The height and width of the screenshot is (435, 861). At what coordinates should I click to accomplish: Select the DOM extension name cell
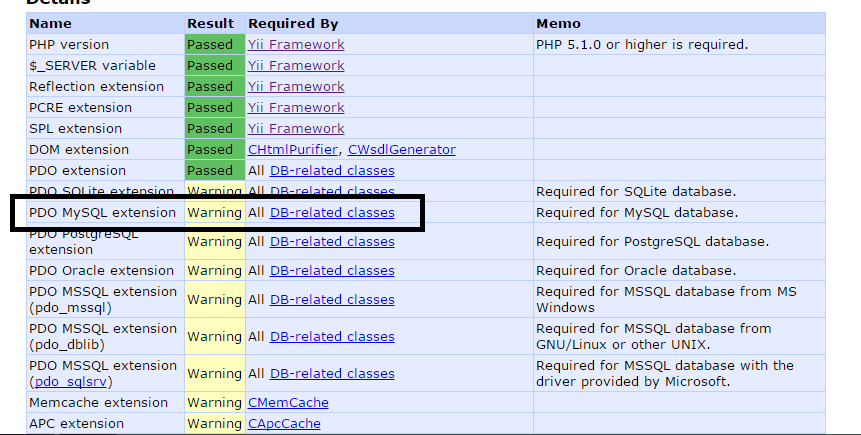point(105,149)
